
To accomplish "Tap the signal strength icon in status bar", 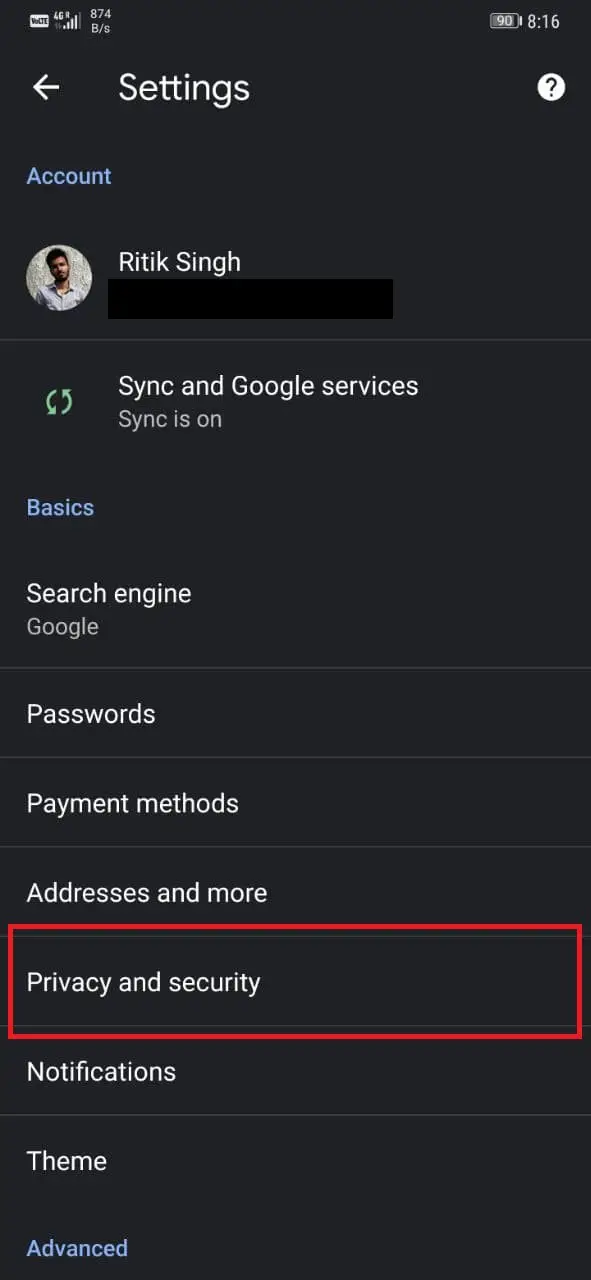I will tap(66, 20).
